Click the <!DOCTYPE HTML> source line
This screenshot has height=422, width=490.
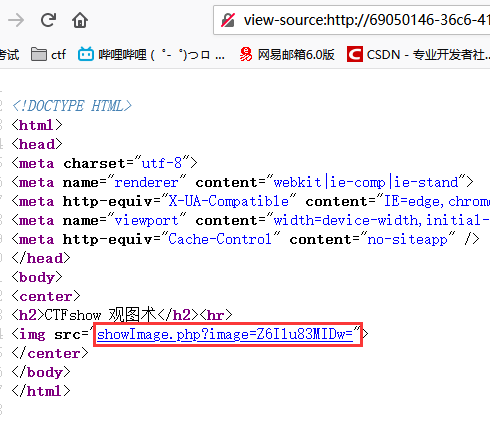72,106
